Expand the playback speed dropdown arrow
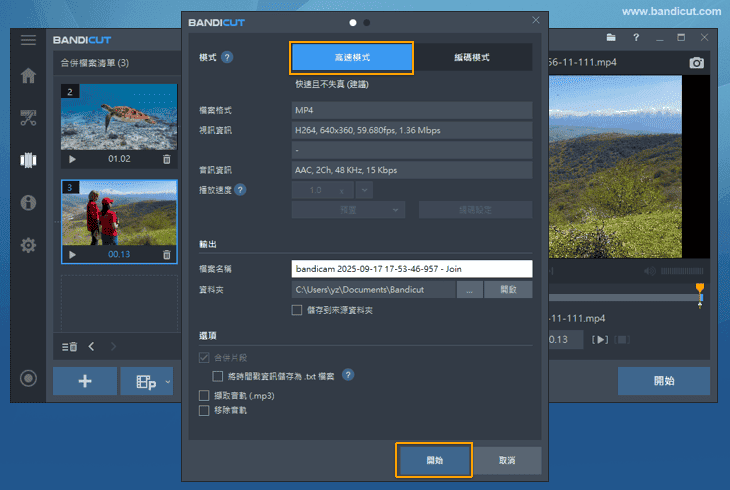 click(364, 190)
